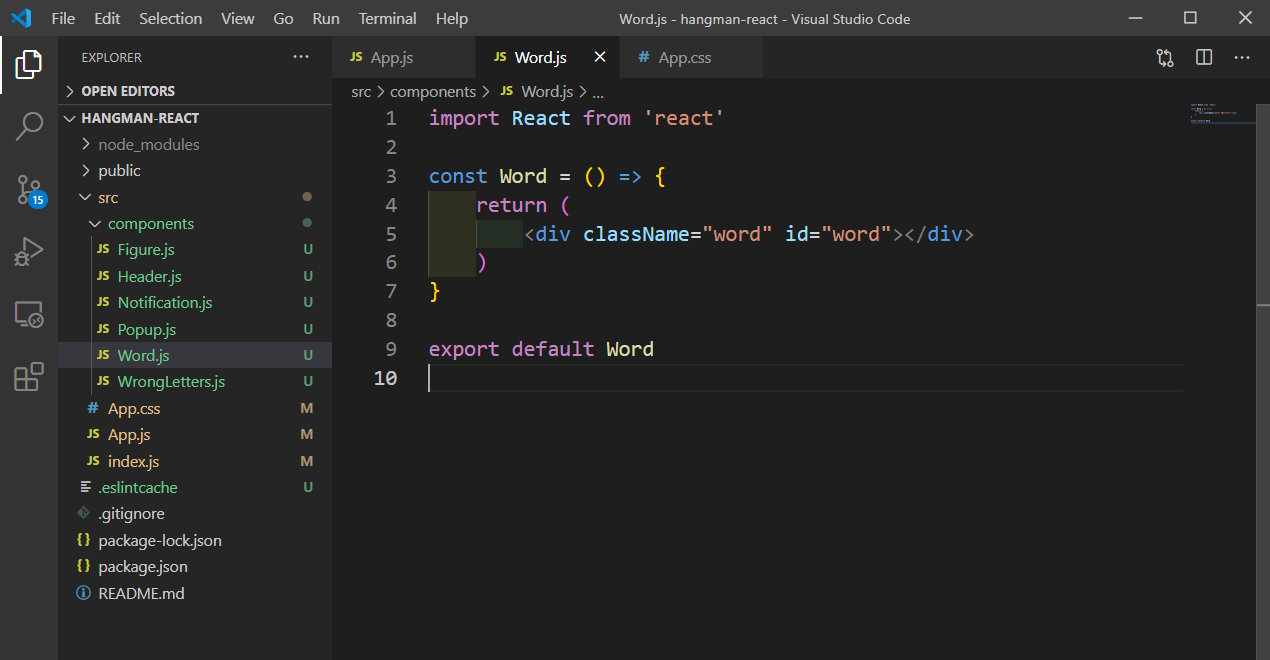Switch to the App.css editor tab
The image size is (1270, 660).
691,57
